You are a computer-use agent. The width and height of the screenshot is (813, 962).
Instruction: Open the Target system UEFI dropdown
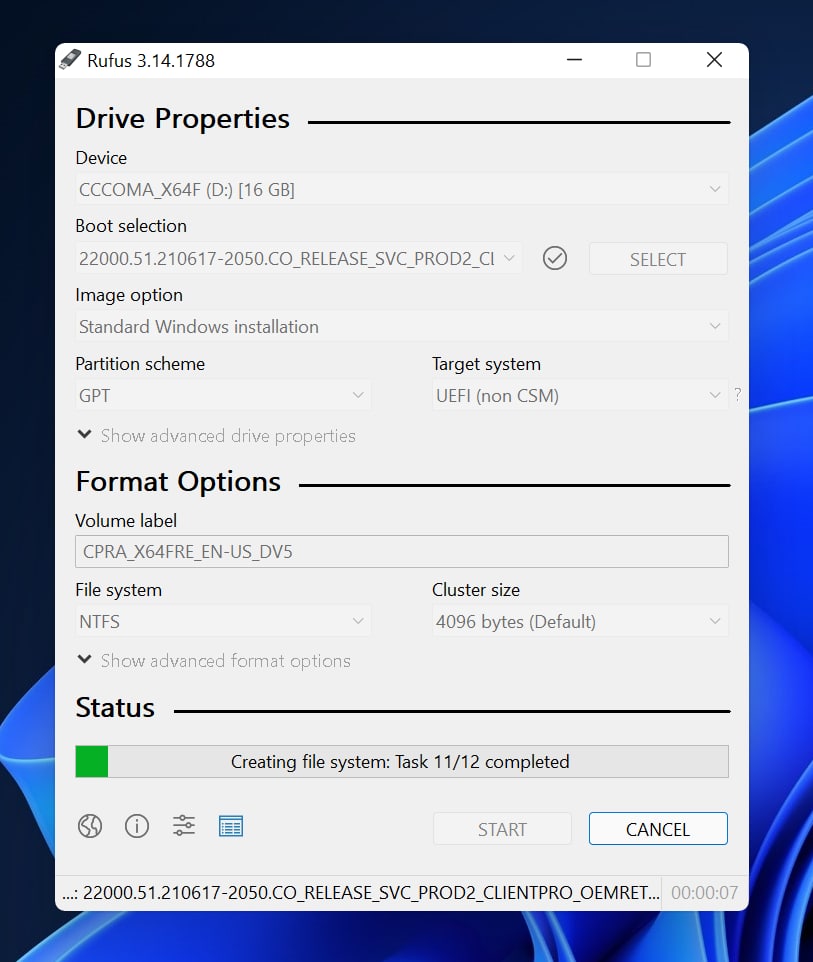point(580,395)
